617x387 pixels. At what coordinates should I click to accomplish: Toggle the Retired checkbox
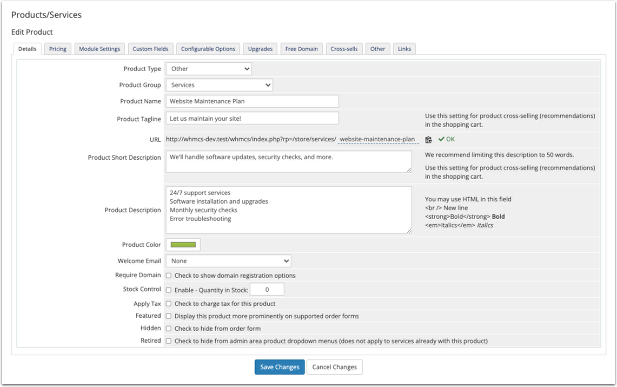tap(168, 341)
